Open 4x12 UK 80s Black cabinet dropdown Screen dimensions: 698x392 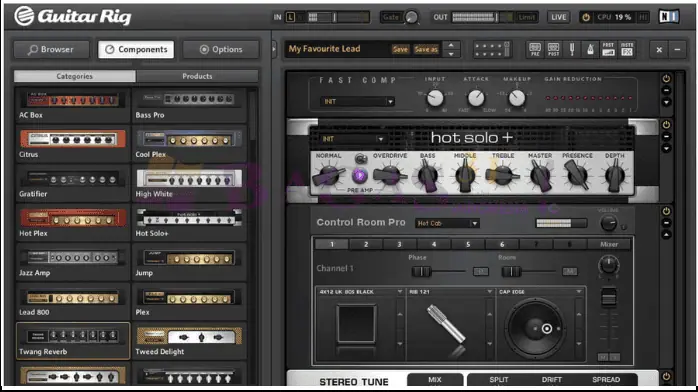click(x=361, y=292)
